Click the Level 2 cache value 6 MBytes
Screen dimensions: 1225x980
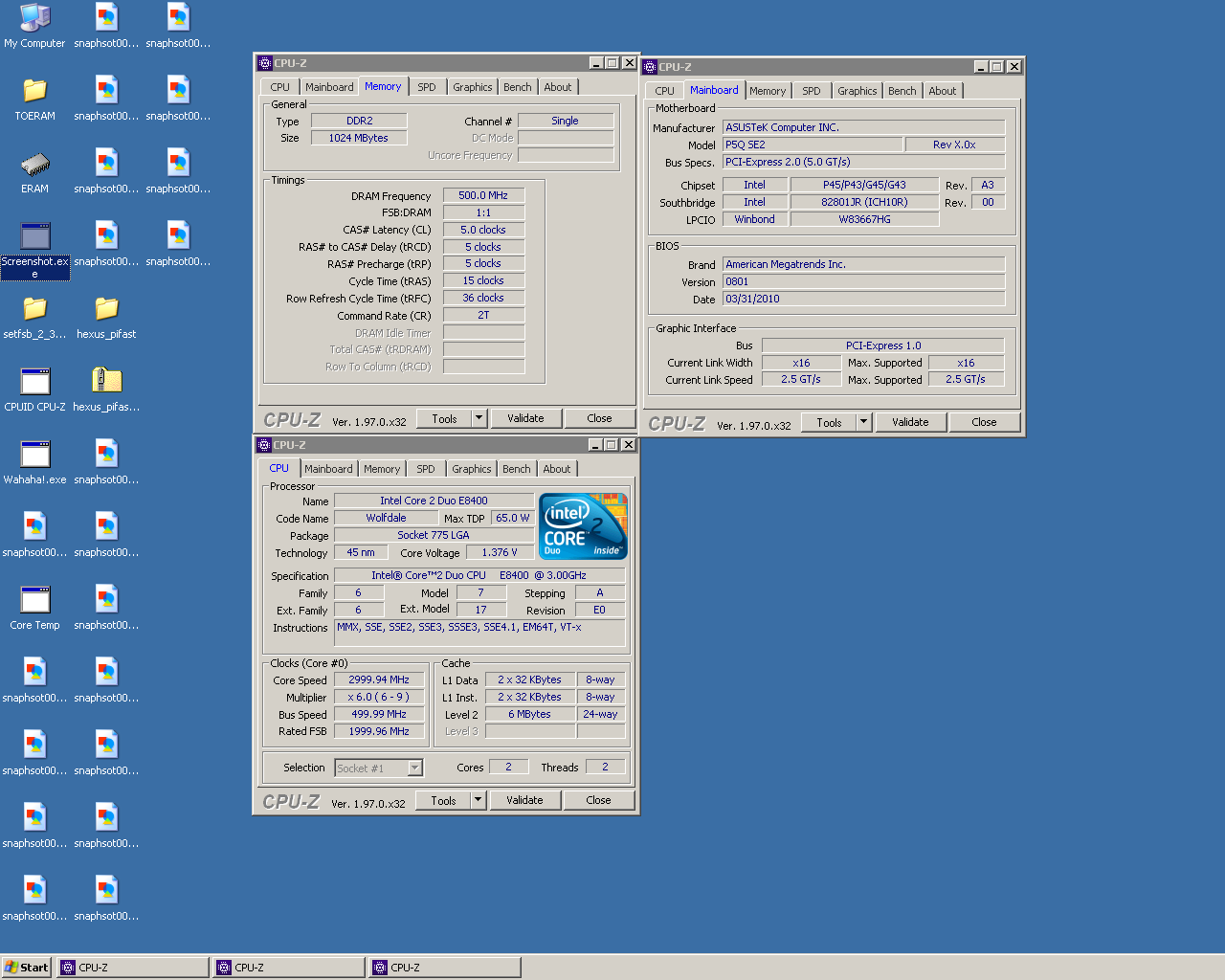pyautogui.click(x=530, y=714)
